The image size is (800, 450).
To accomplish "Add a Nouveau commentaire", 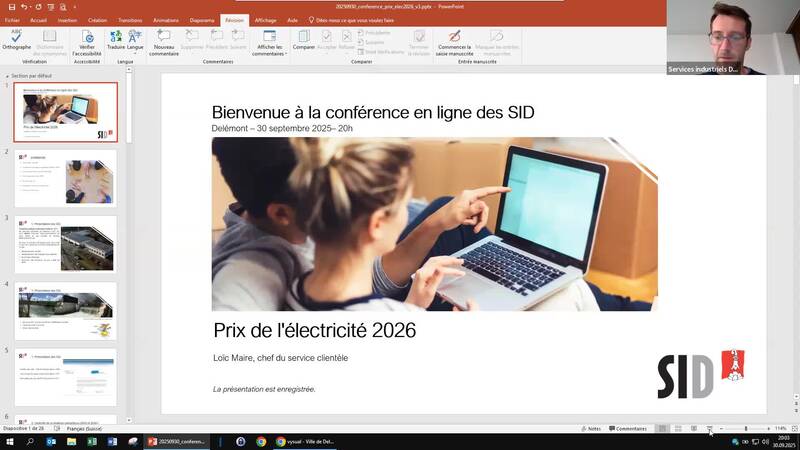I will [164, 40].
